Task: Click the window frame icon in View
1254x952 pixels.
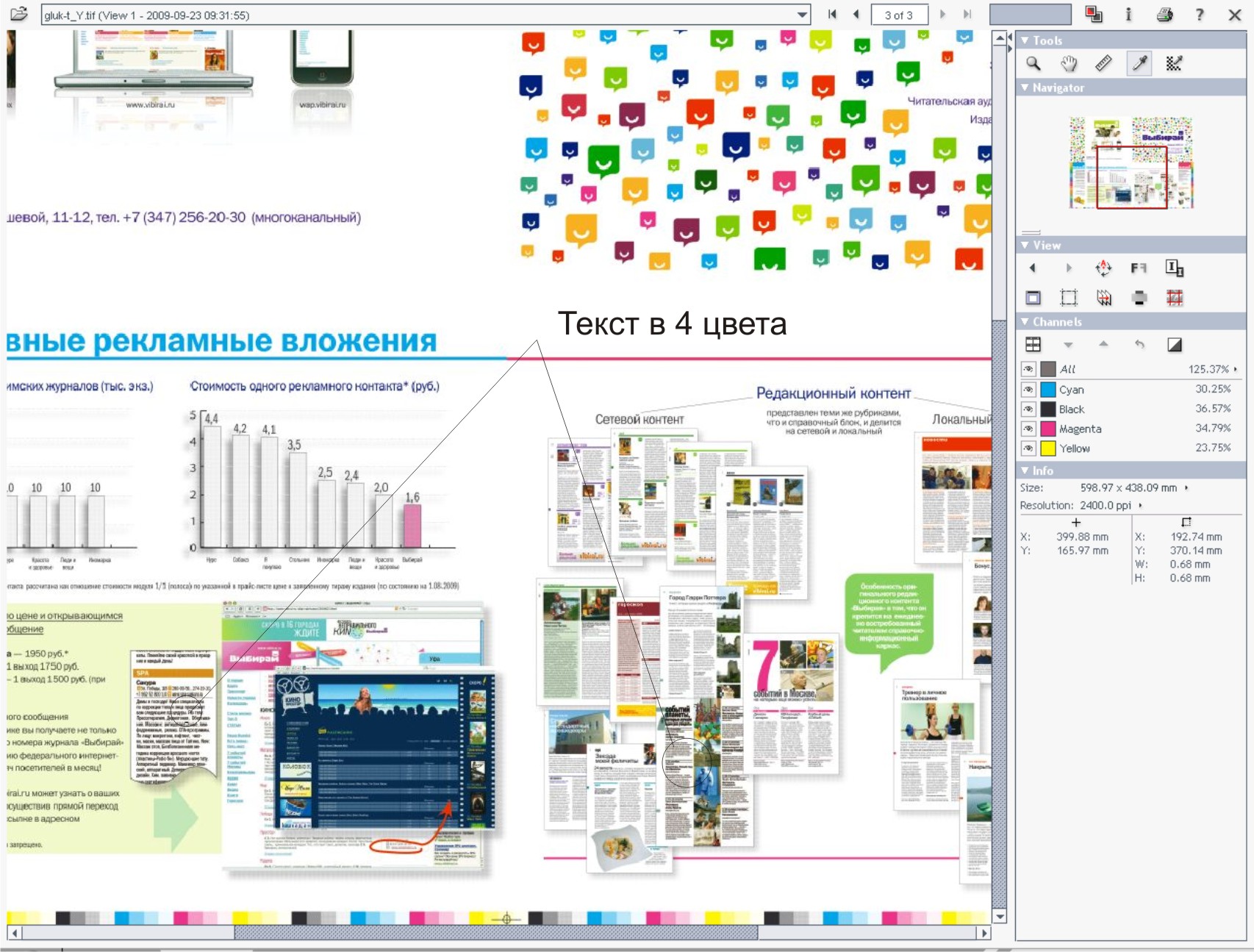Action: (1033, 298)
